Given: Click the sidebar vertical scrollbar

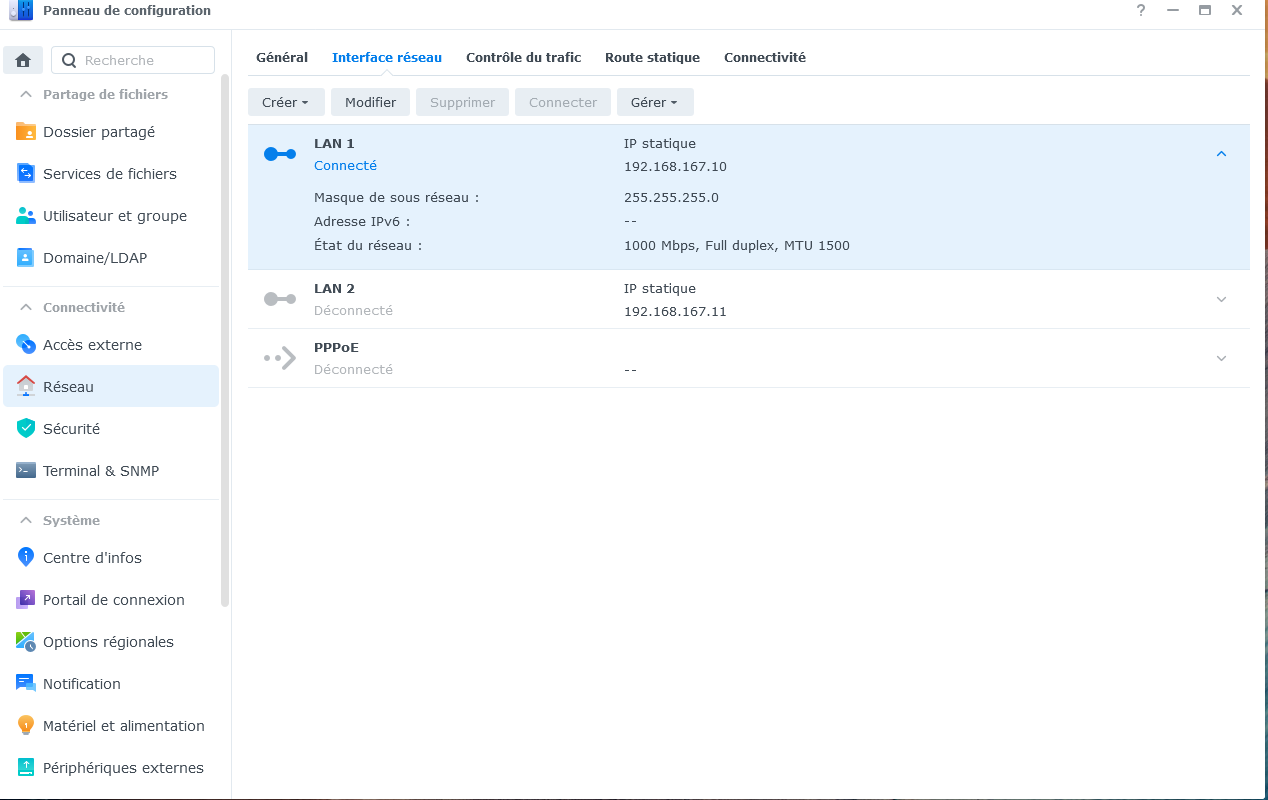Looking at the screenshot, I should 225,340.
